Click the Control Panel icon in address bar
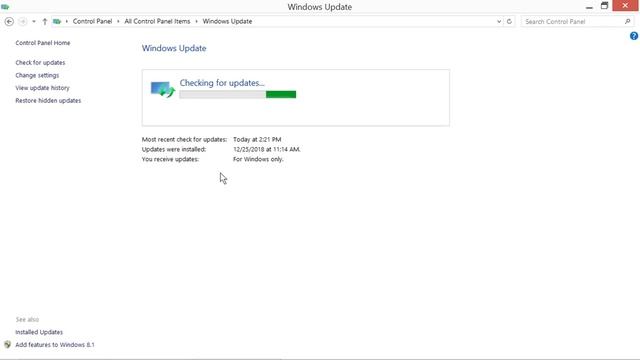The height and width of the screenshot is (360, 640). pyautogui.click(x=57, y=22)
